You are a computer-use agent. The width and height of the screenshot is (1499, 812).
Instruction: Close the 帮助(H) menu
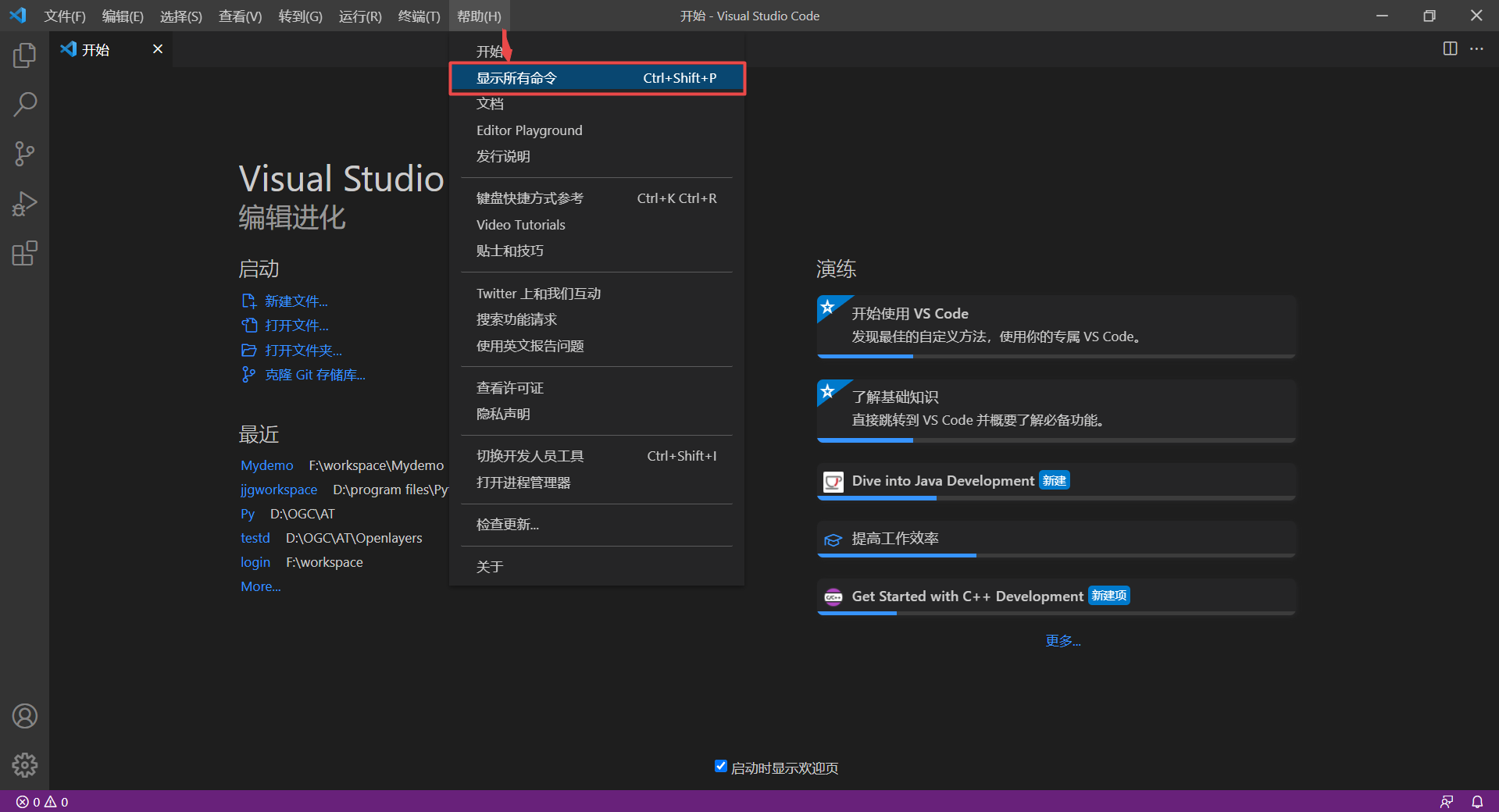(x=479, y=16)
